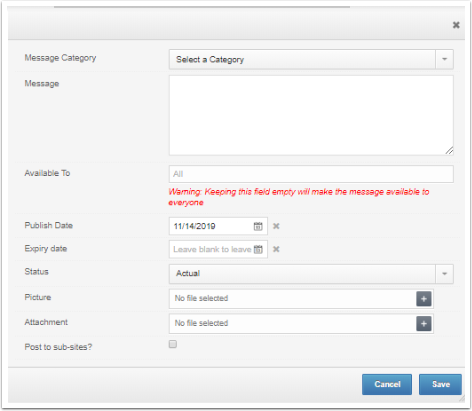This screenshot has width=472, height=411.
Task: Add an Attachment with plus button
Action: coord(424,324)
